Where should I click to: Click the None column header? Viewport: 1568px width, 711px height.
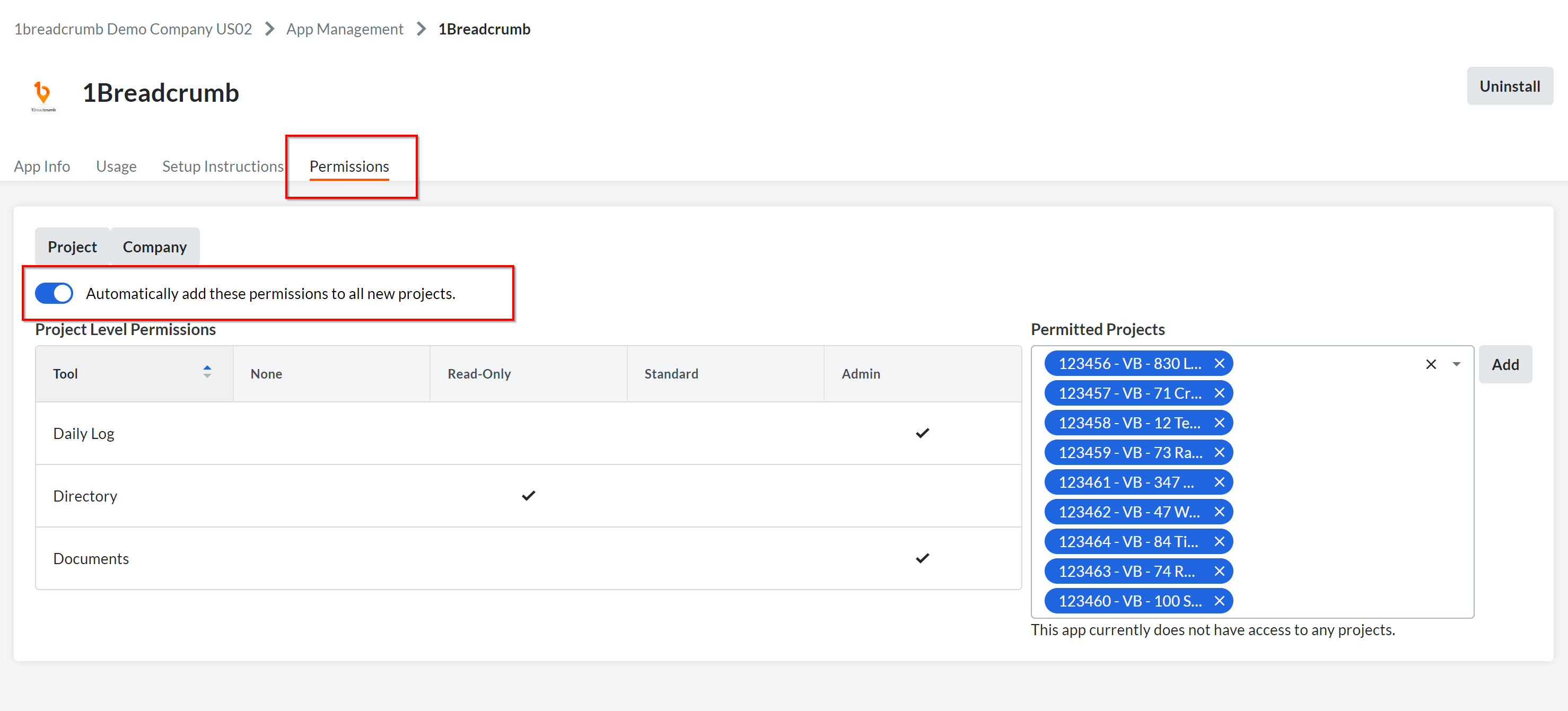coord(331,374)
